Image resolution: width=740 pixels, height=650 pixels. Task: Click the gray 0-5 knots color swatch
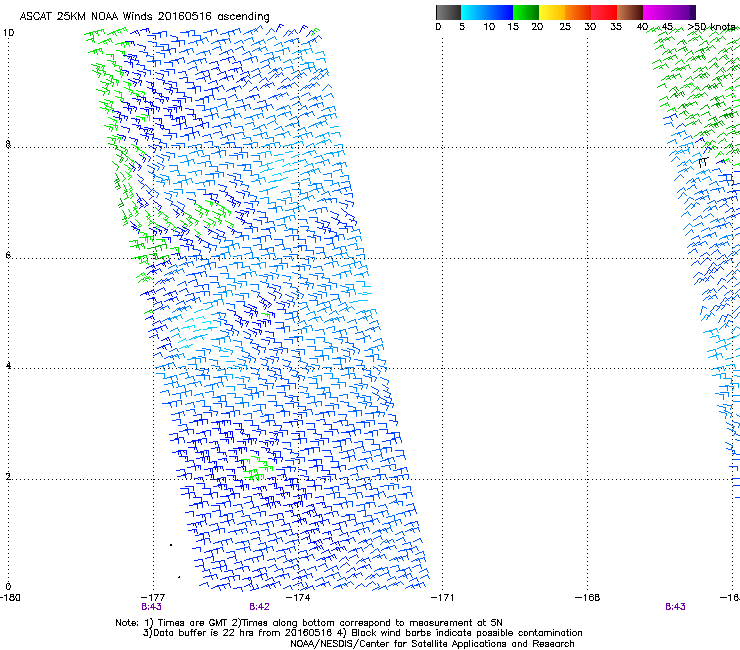pyautogui.click(x=448, y=12)
